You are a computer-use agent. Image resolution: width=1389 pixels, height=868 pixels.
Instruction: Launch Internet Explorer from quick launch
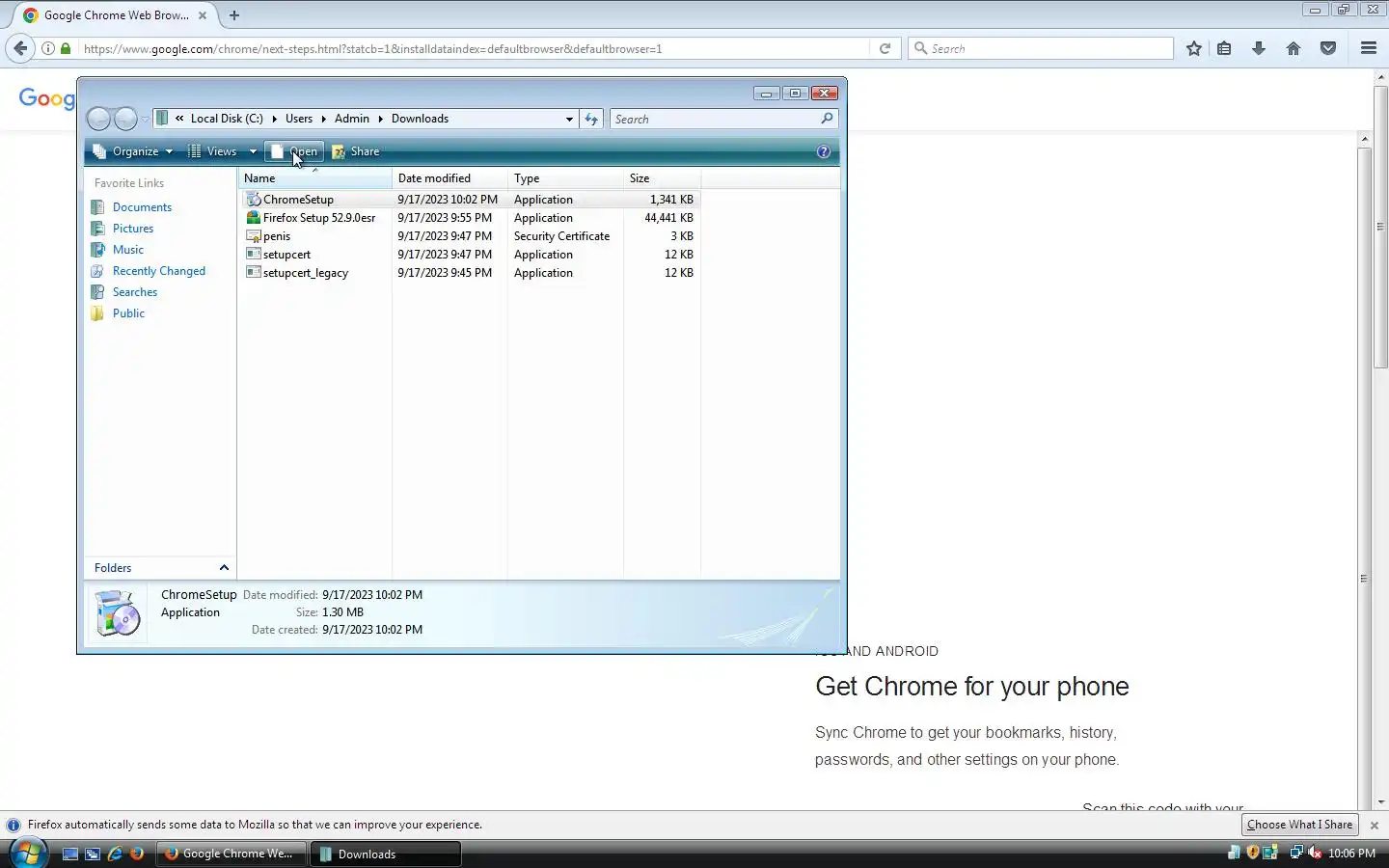(115, 854)
